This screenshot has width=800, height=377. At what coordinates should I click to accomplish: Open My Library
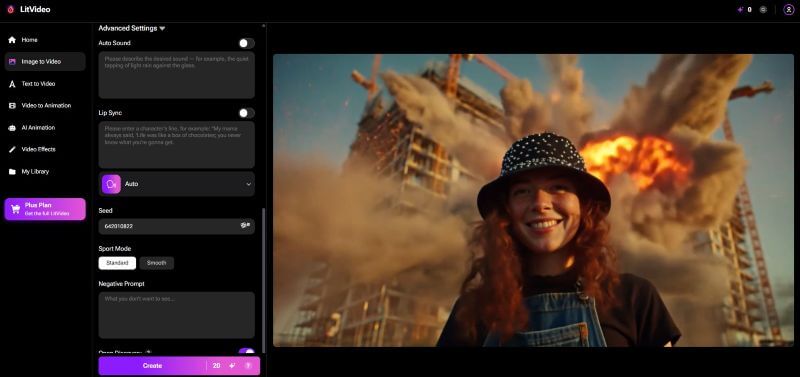pos(45,172)
